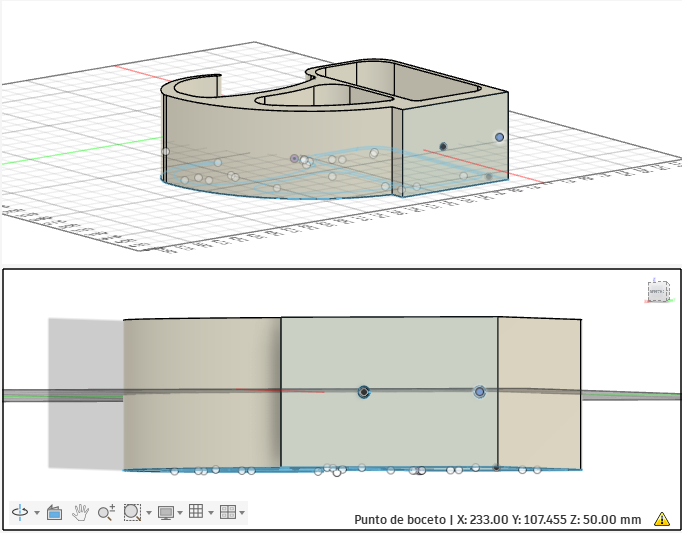Choose the Zoom Window tool icon
This screenshot has width=682, height=533.
tap(132, 512)
